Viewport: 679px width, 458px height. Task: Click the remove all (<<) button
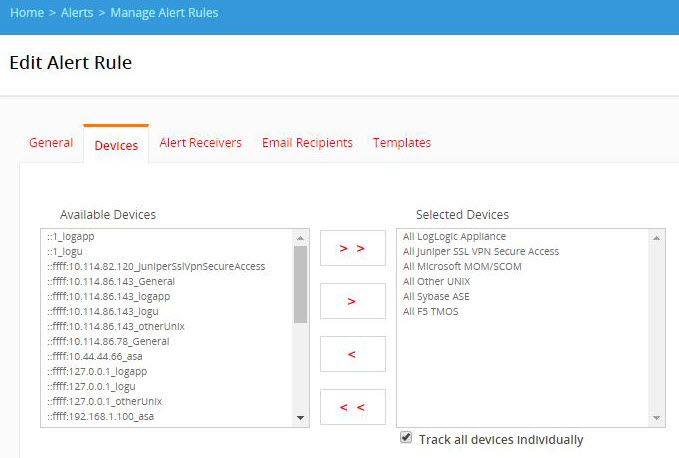tap(352, 407)
